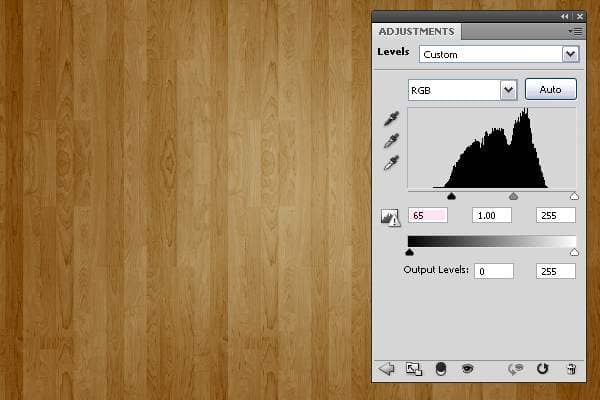Click the output black slider handle

point(409,252)
